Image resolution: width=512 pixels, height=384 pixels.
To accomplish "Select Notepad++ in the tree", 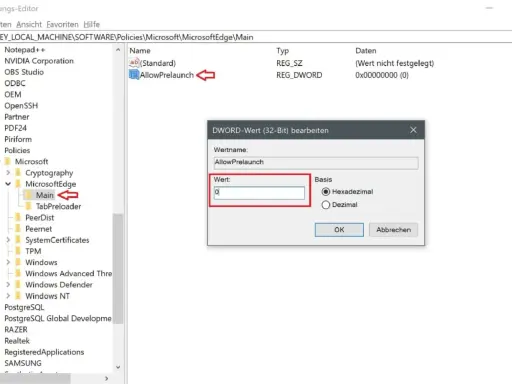I will [25, 50].
